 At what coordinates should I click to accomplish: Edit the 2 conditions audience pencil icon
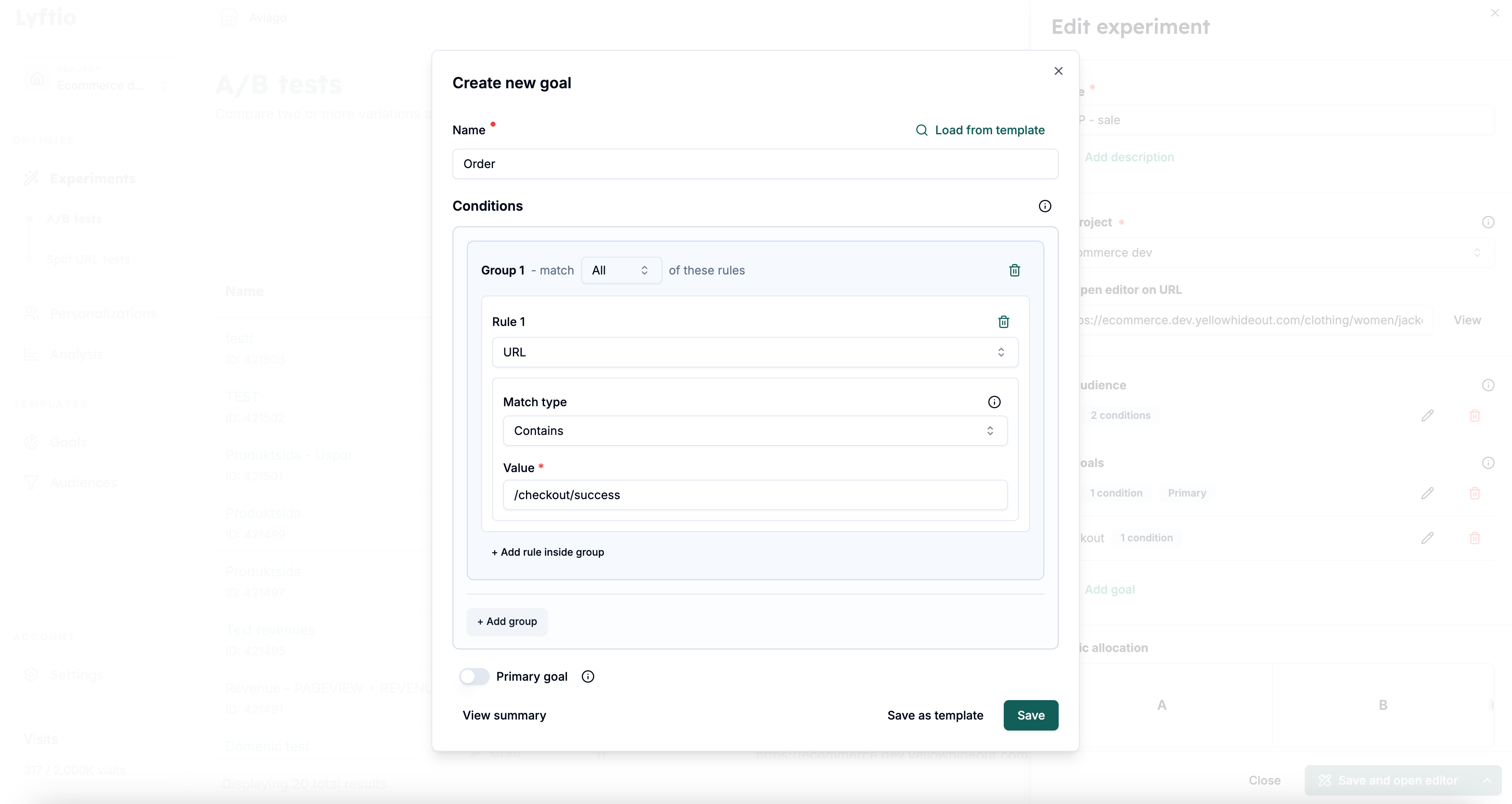click(1428, 416)
